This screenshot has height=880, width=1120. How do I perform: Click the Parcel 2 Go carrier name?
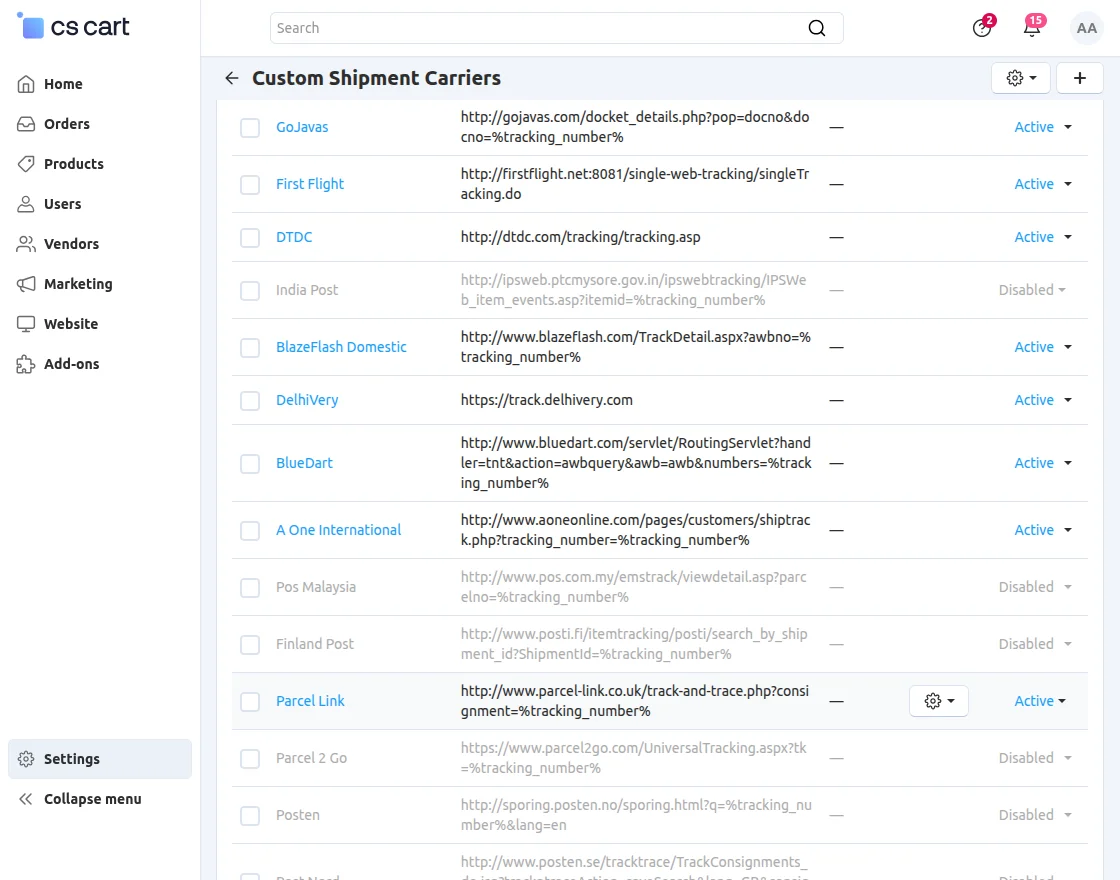(311, 759)
